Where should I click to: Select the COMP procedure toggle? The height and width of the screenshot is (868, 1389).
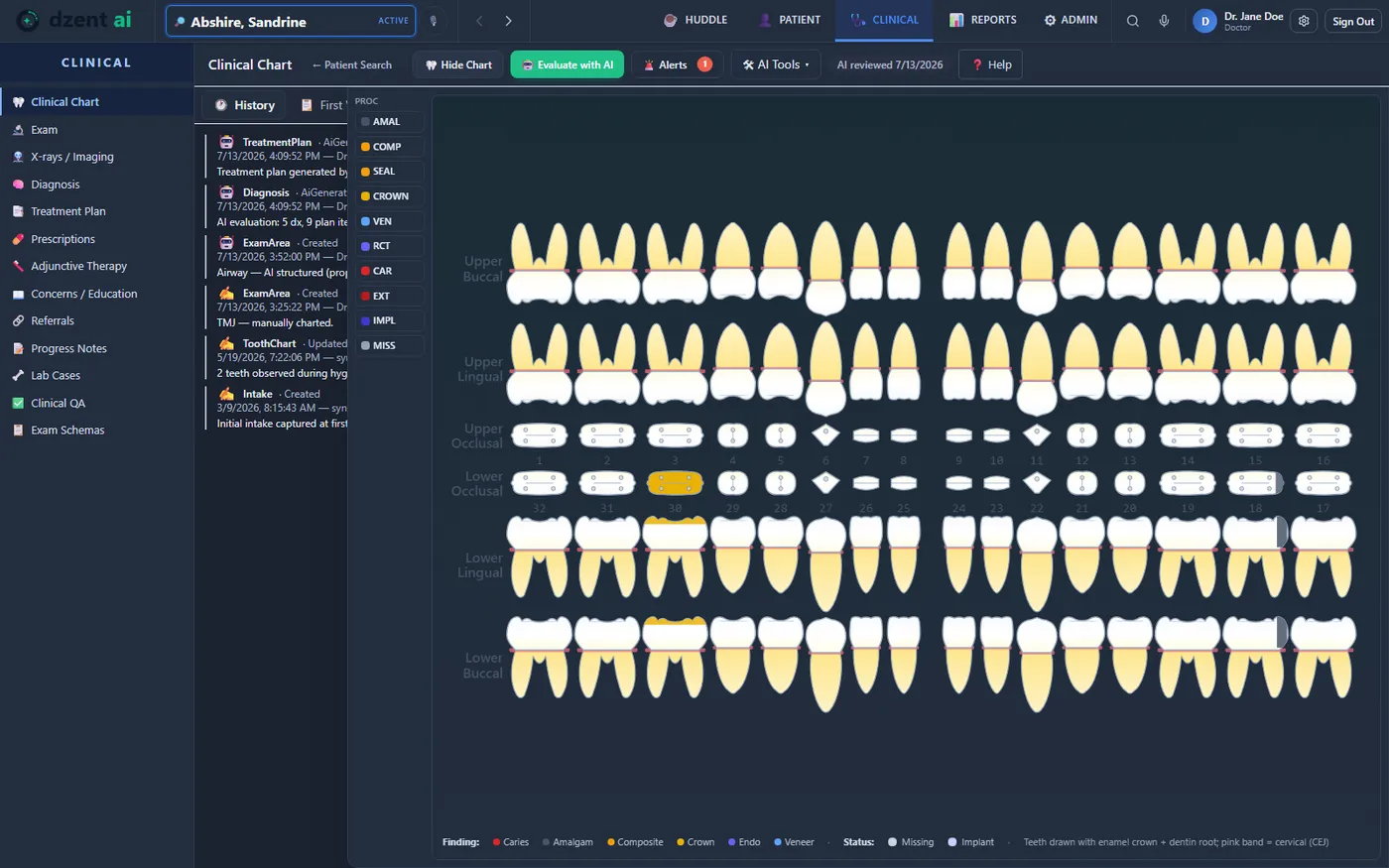(x=390, y=147)
